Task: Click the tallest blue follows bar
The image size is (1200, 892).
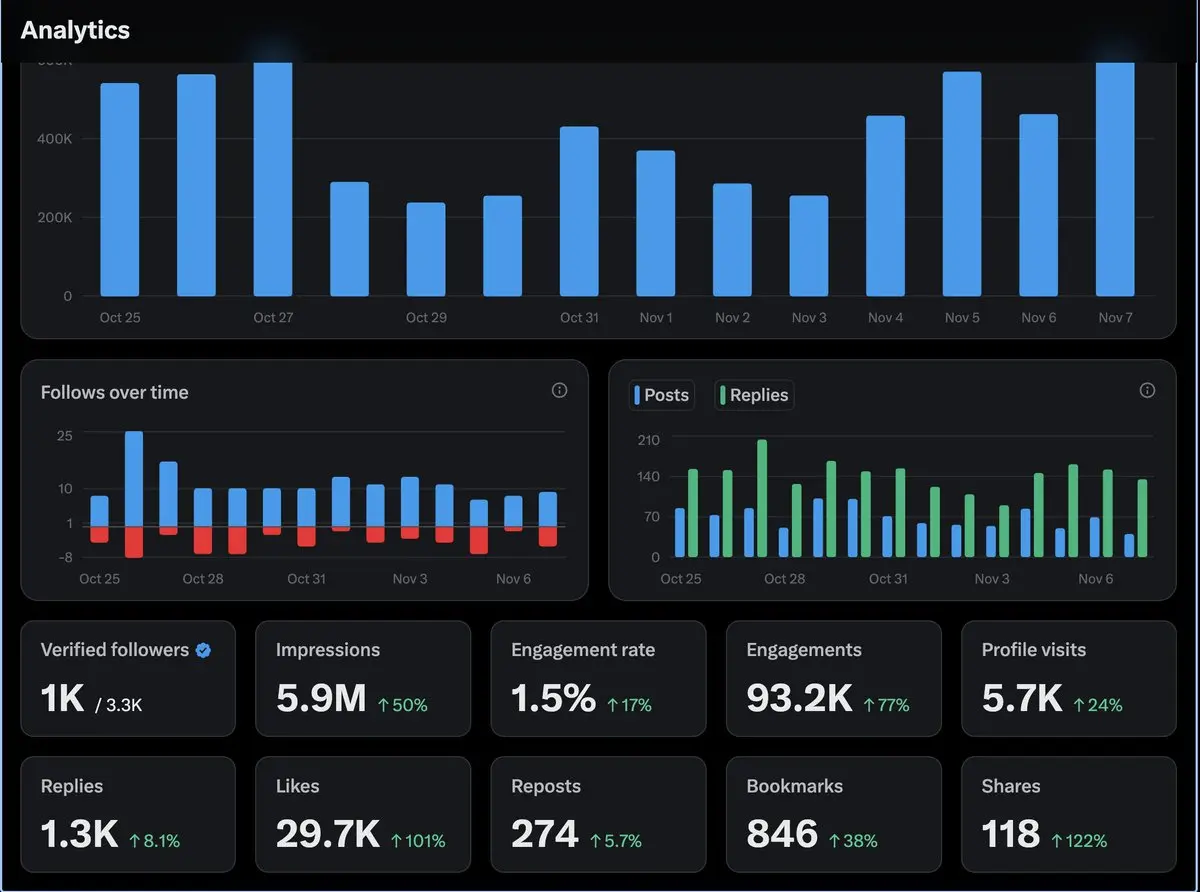Action: coord(134,479)
